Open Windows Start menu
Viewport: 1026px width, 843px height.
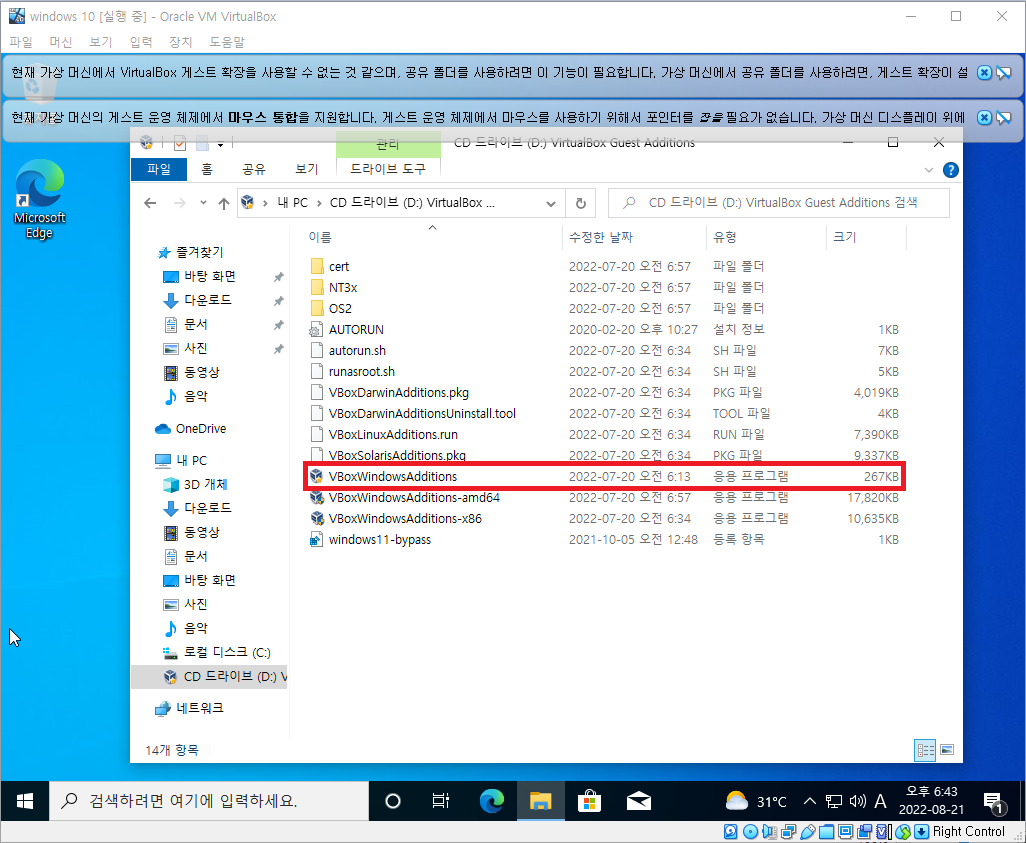tap(24, 801)
